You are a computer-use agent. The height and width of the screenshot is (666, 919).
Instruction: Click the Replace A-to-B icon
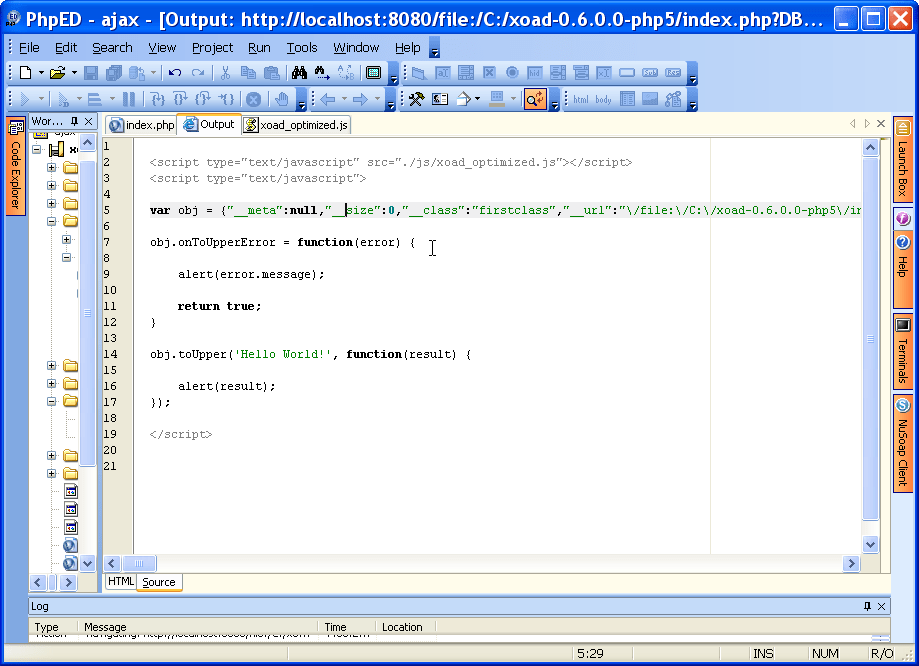point(346,73)
